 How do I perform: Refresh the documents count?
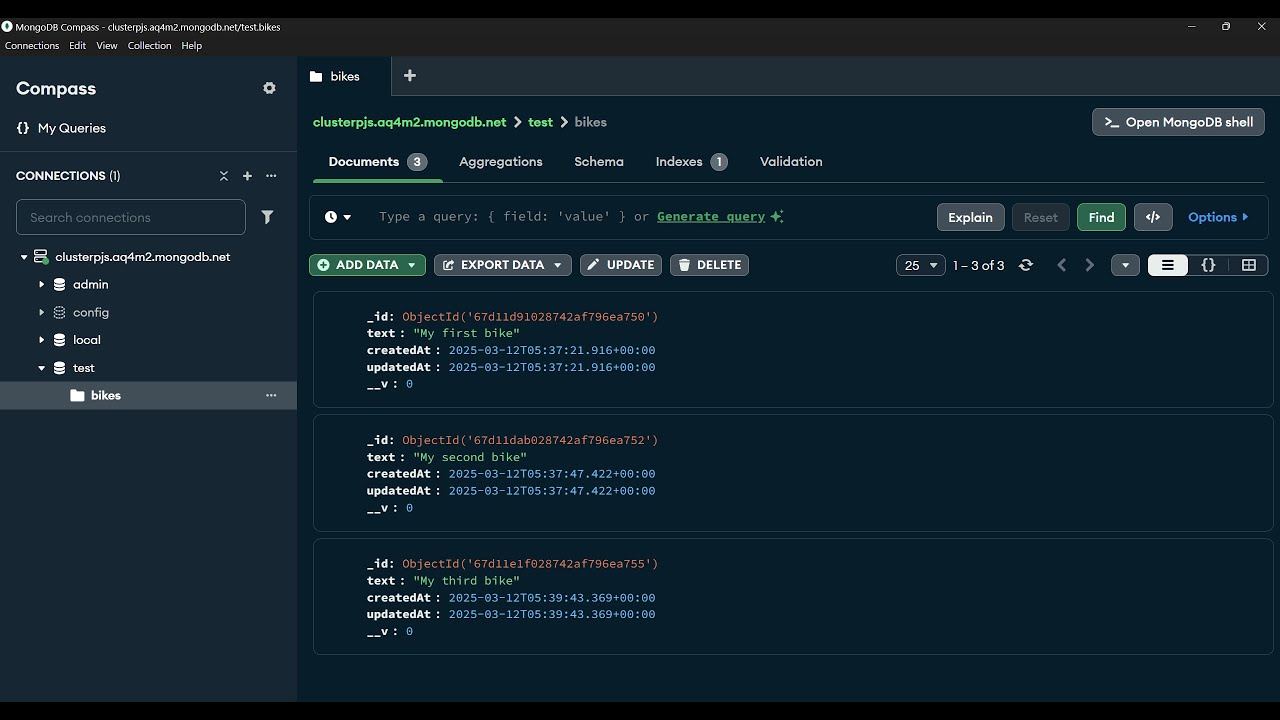pyautogui.click(x=1025, y=265)
